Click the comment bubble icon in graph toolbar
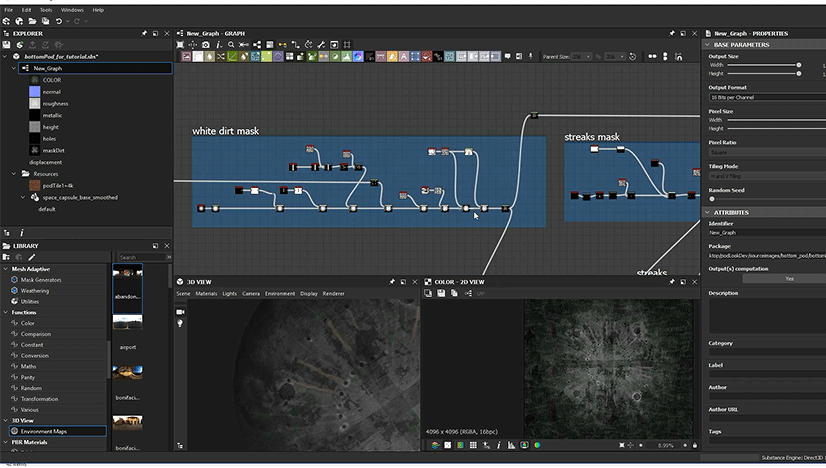The height and width of the screenshot is (468, 826). pyautogui.click(x=507, y=56)
